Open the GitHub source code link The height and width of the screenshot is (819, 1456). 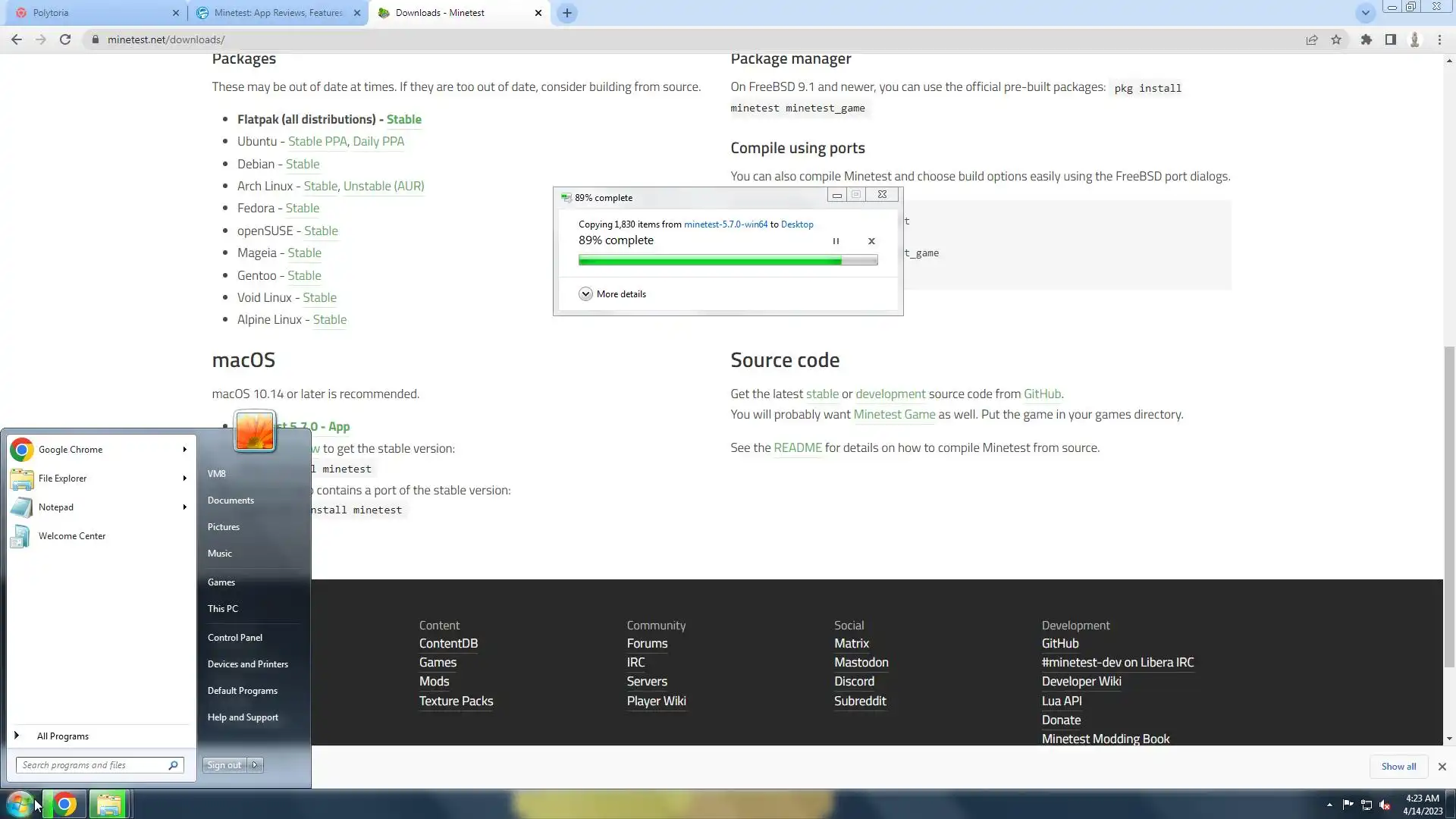coord(1042,394)
